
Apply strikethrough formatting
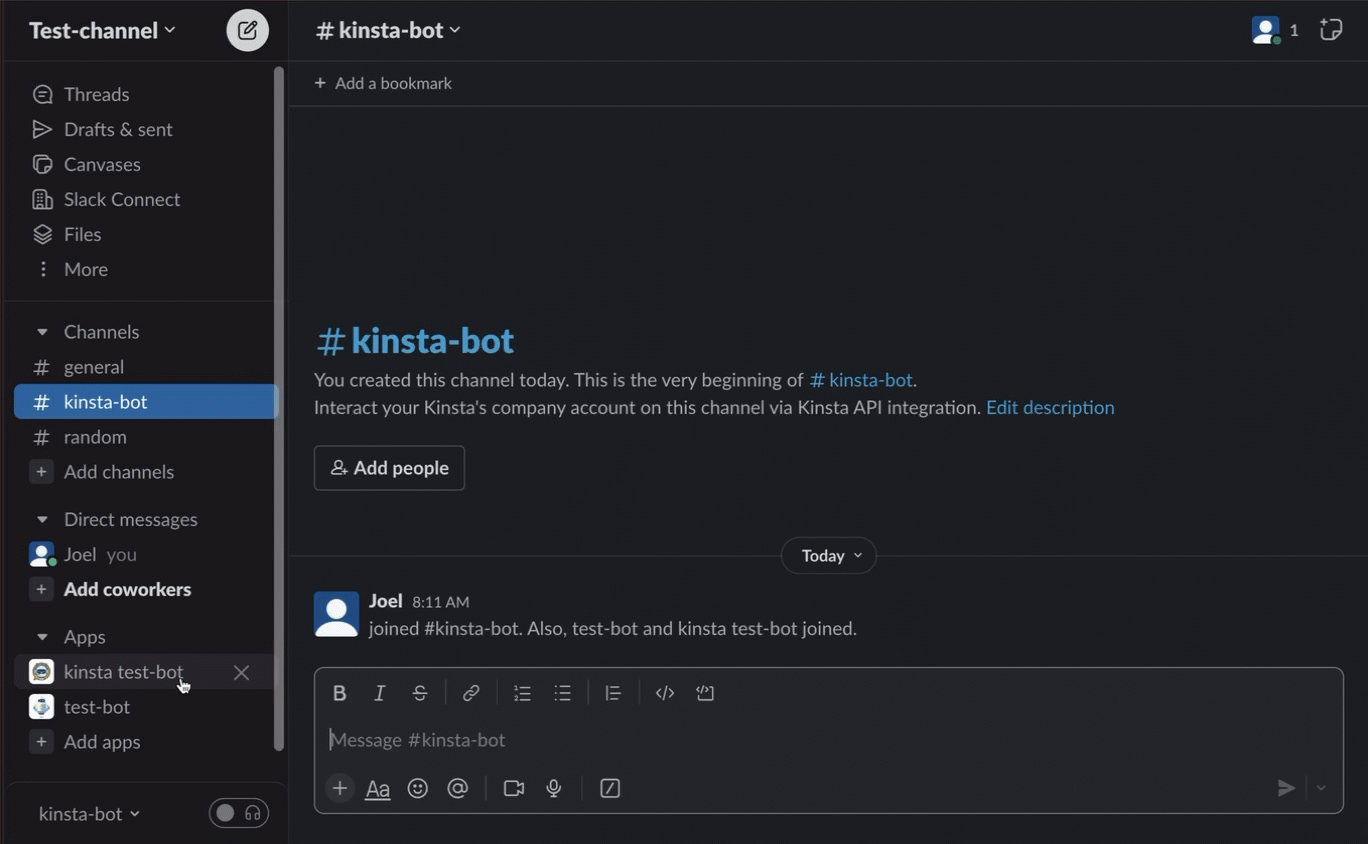(419, 691)
